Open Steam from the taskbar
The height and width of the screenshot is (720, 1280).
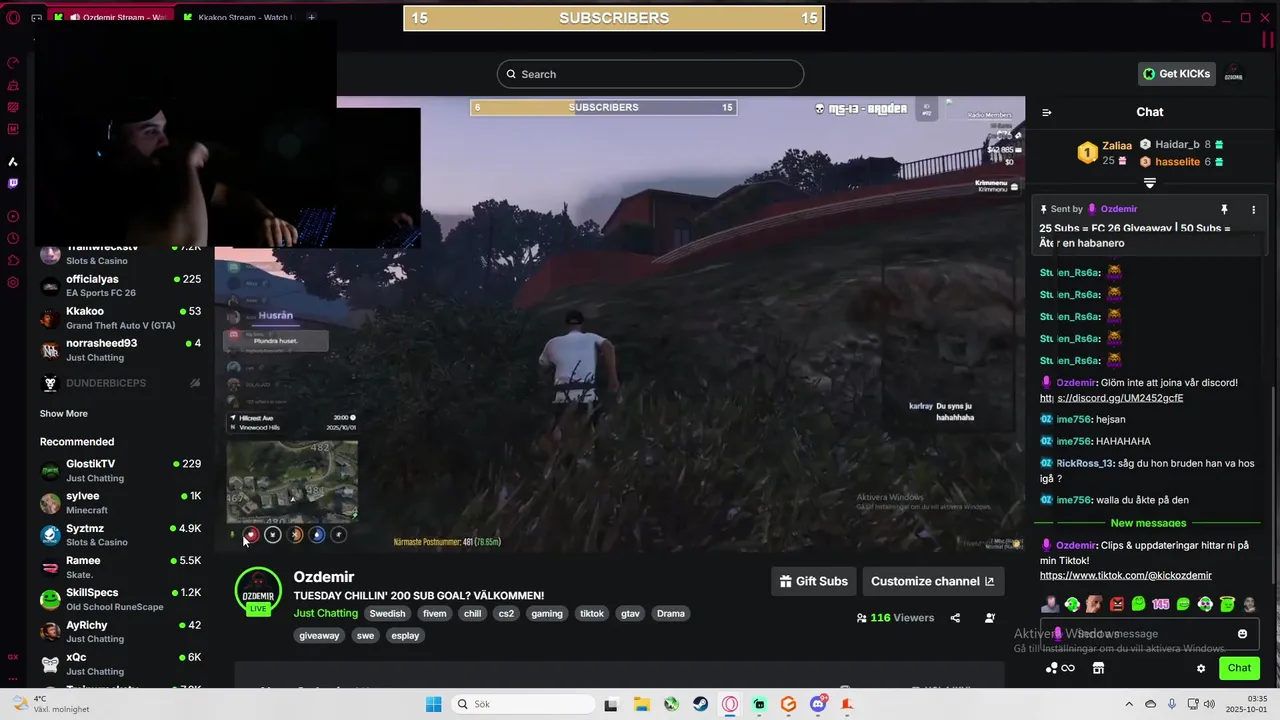(x=701, y=704)
